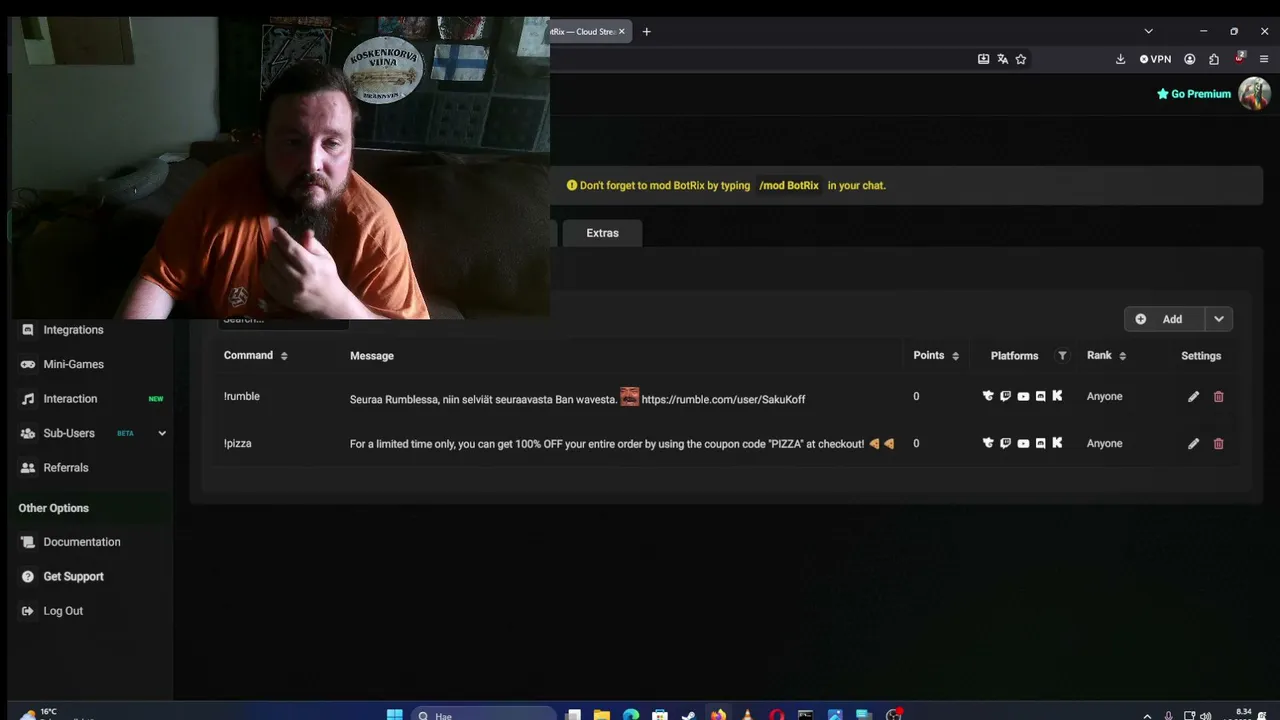This screenshot has width=1280, height=720.
Task: Click the Anyone rank in the !pizza row
Action: point(1105,444)
